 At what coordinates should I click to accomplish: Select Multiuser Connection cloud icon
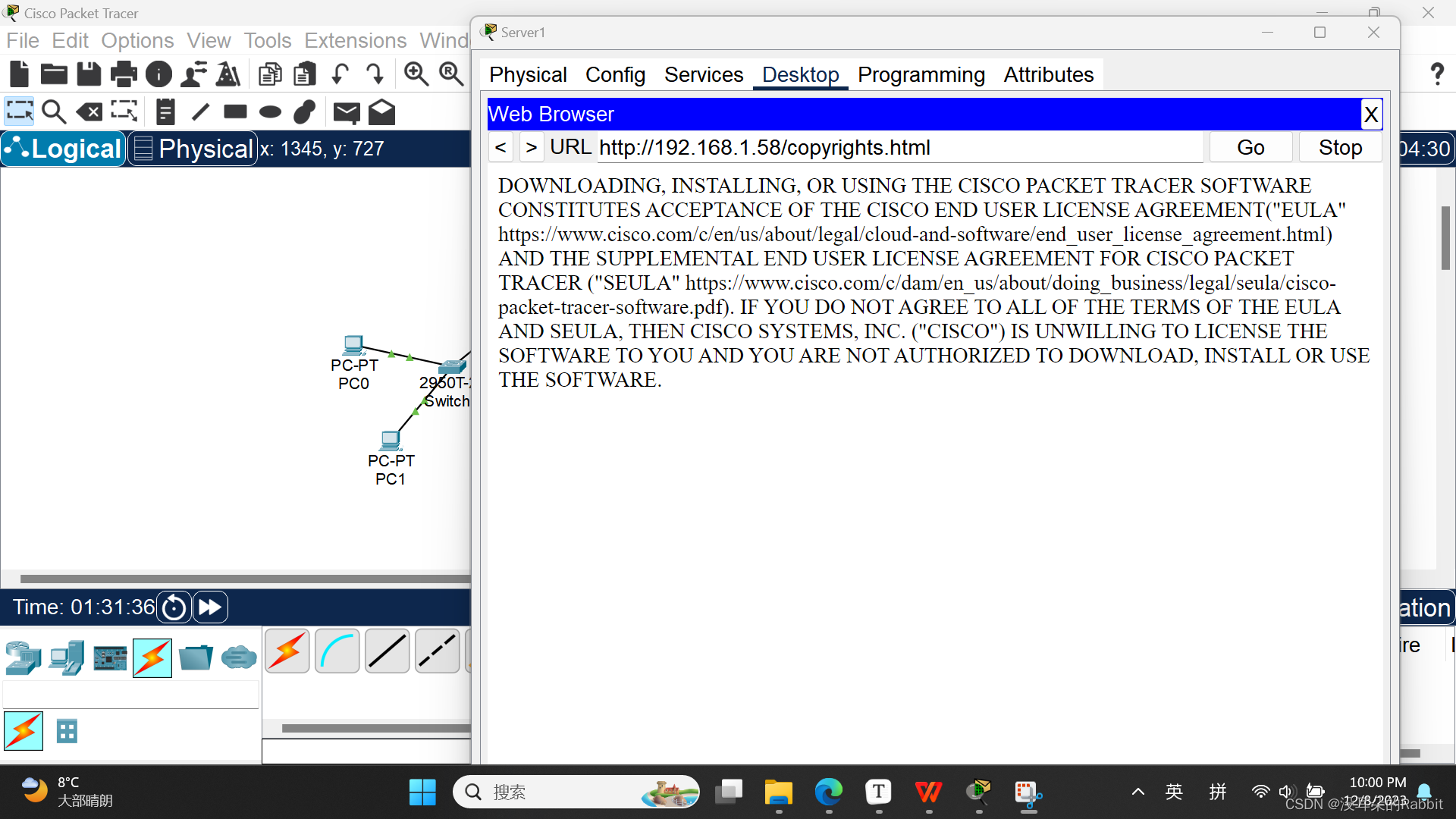tap(239, 657)
